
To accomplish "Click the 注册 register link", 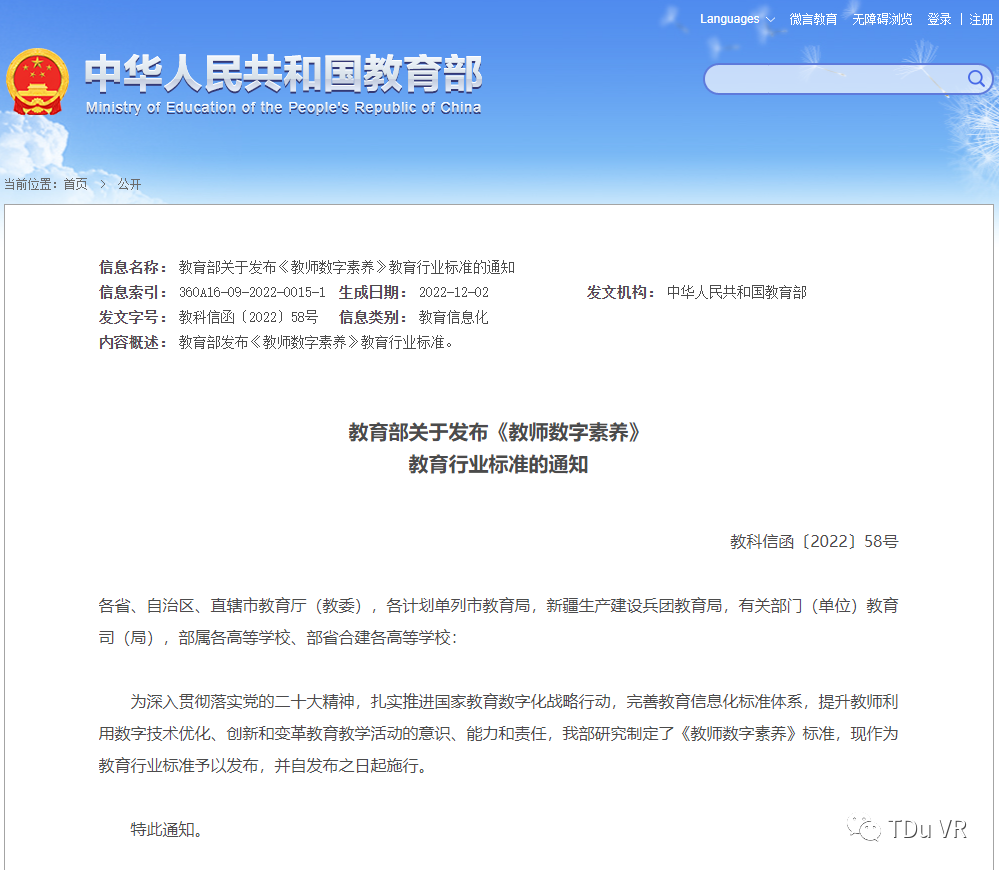I will coord(981,19).
